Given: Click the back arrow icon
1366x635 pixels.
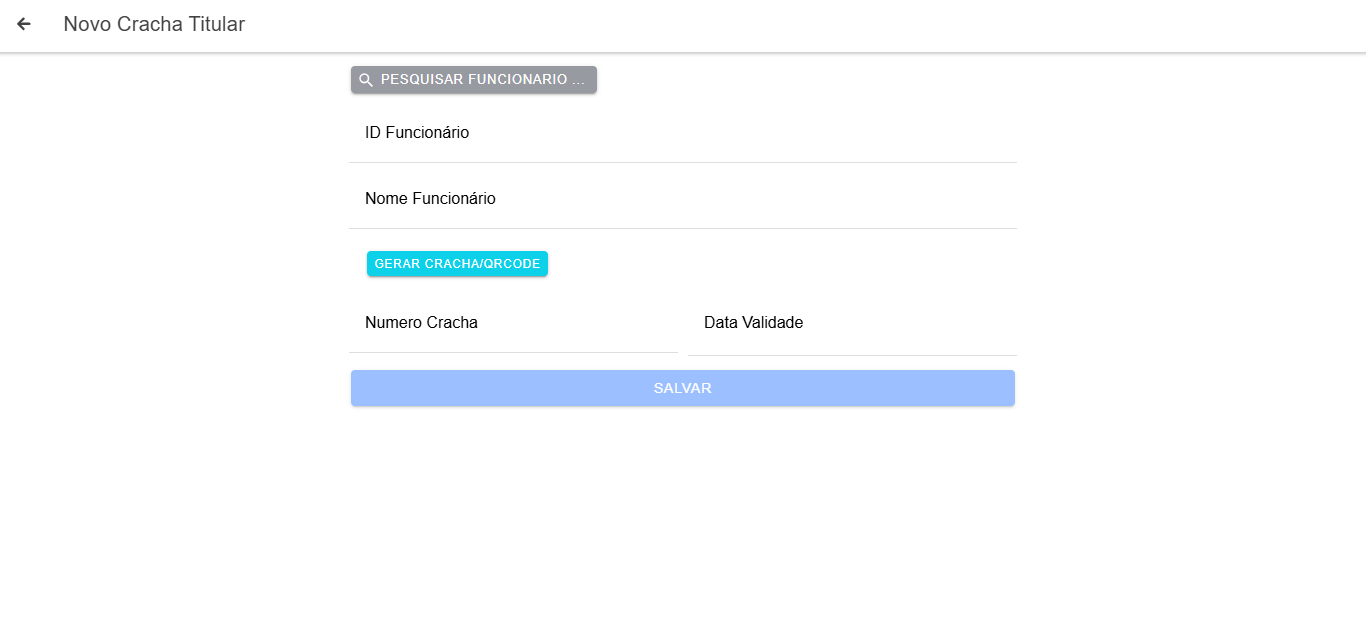Looking at the screenshot, I should [24, 24].
